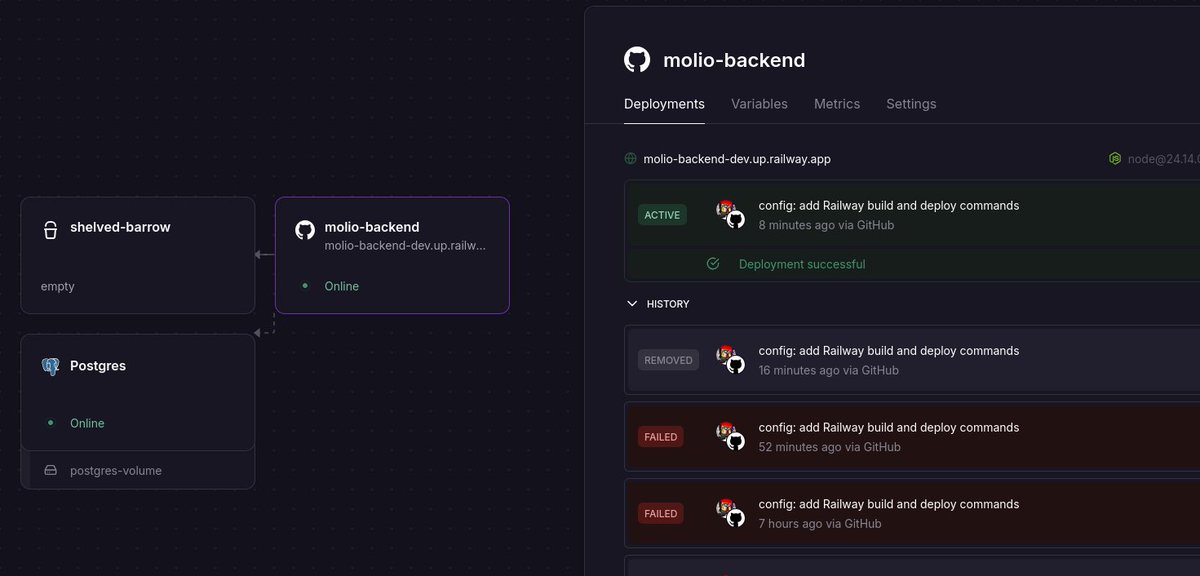Screen dimensions: 1200x576
Task: Click the checkmark icon beside Deployment successful
Action: (713, 264)
